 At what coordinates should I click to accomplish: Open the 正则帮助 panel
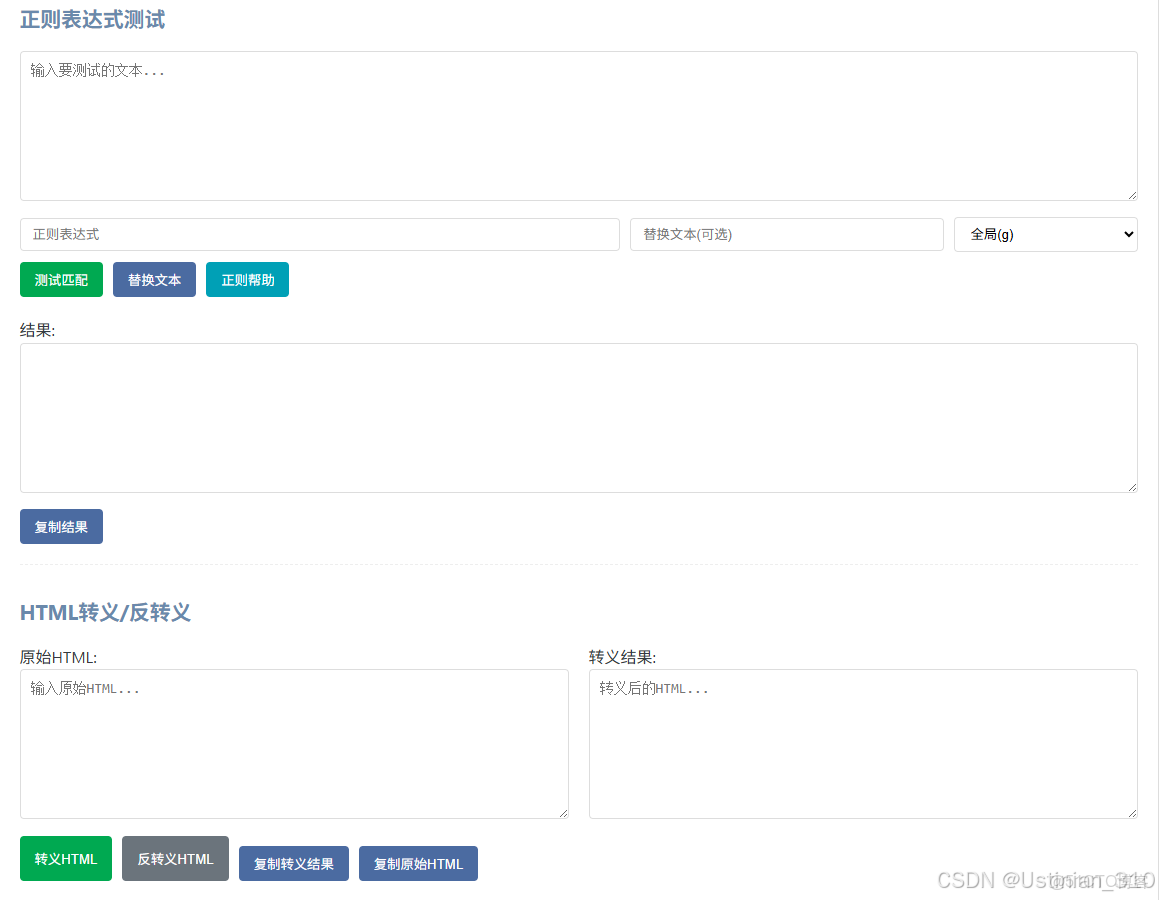pyautogui.click(x=247, y=279)
